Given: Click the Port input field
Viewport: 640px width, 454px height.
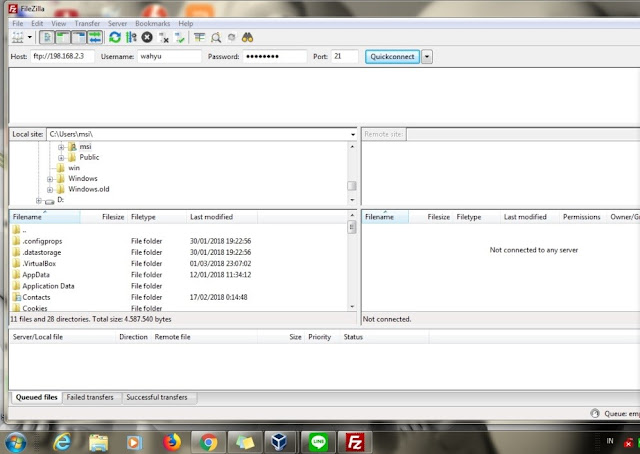Looking at the screenshot, I should tap(344, 56).
